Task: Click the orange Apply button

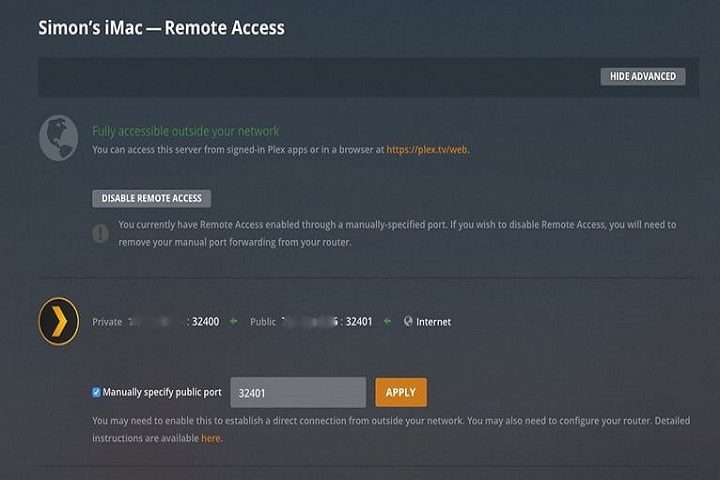Action: 400,393
